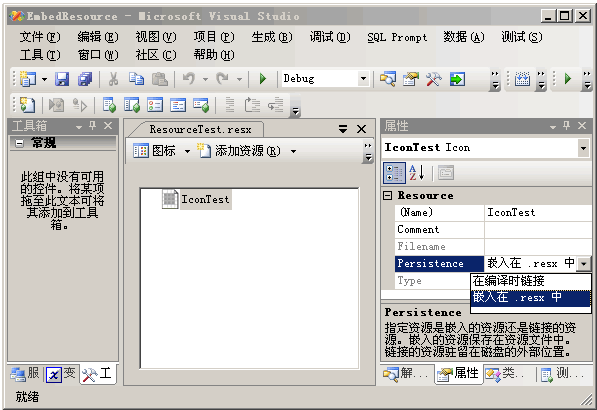Screen dimensions: 597x410
Task: Click the Redo arrow icon
Action: pyautogui.click(x=222, y=79)
